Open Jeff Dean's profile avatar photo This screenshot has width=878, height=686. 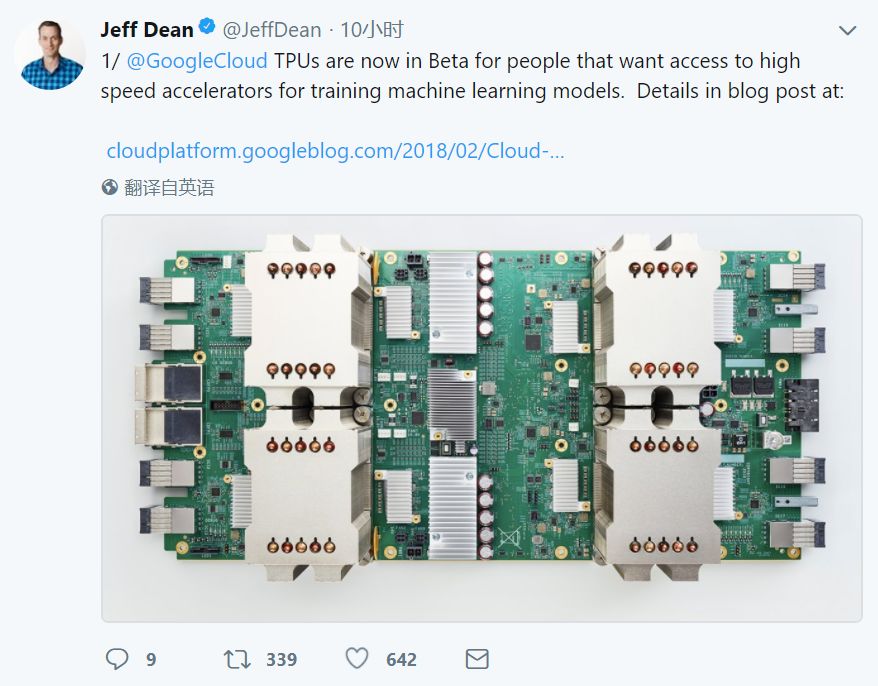tap(50, 54)
